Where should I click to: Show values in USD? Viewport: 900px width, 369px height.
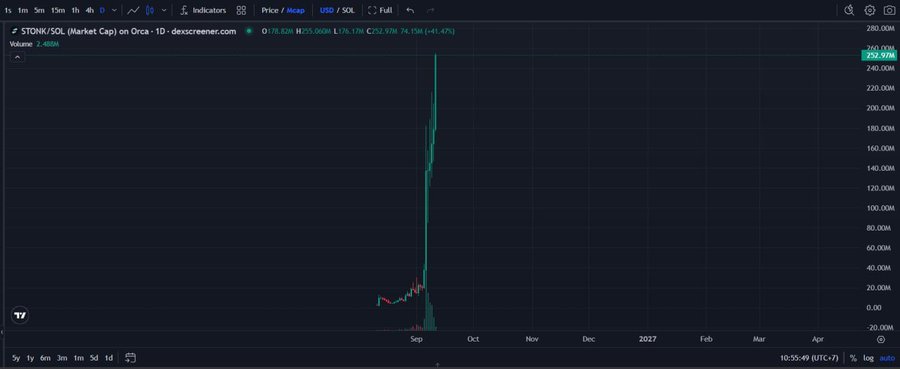point(327,10)
